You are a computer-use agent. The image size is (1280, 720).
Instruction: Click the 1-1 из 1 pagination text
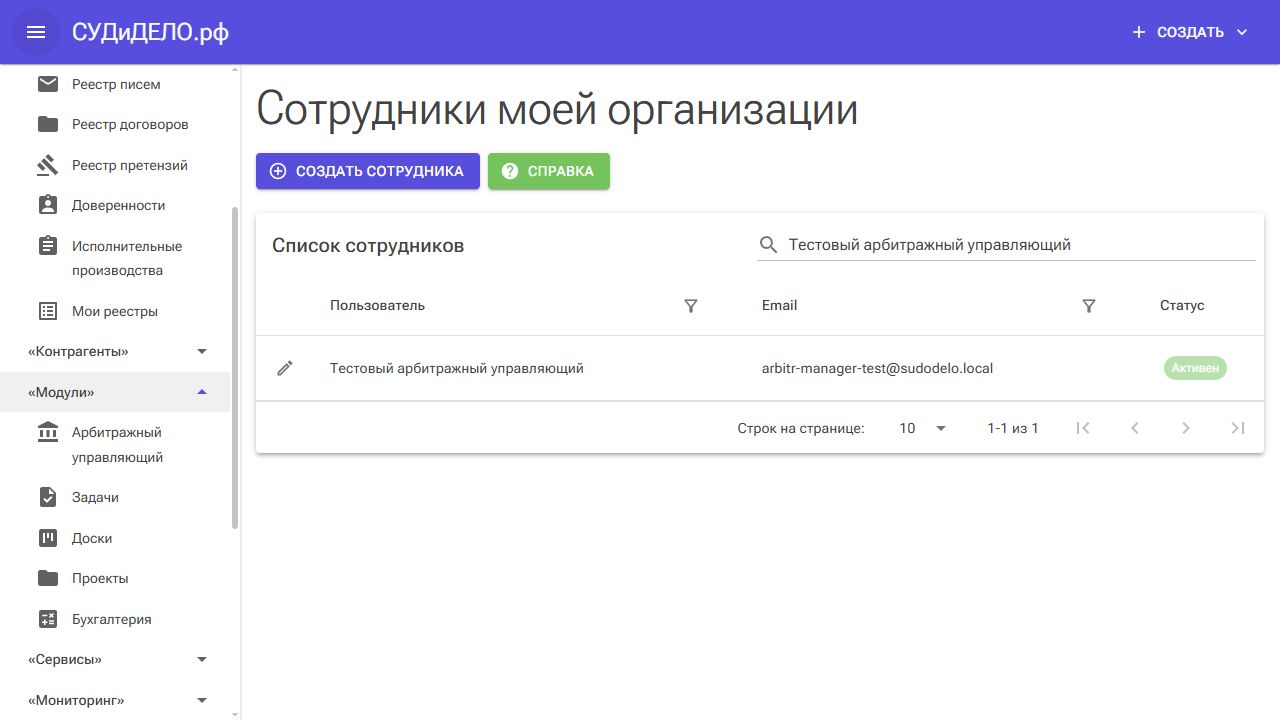pos(1013,428)
